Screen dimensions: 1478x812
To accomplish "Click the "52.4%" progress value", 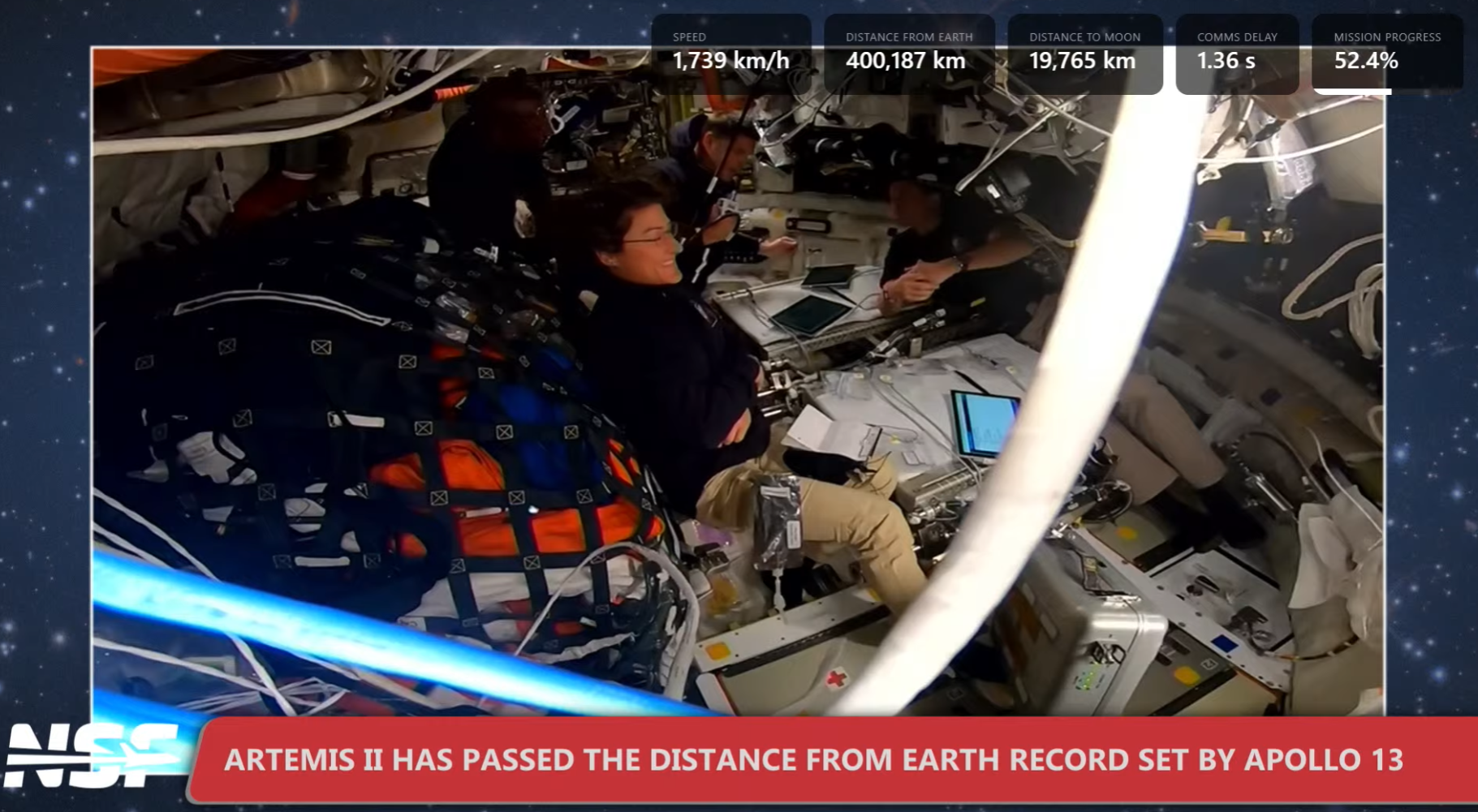I will pos(1366,61).
